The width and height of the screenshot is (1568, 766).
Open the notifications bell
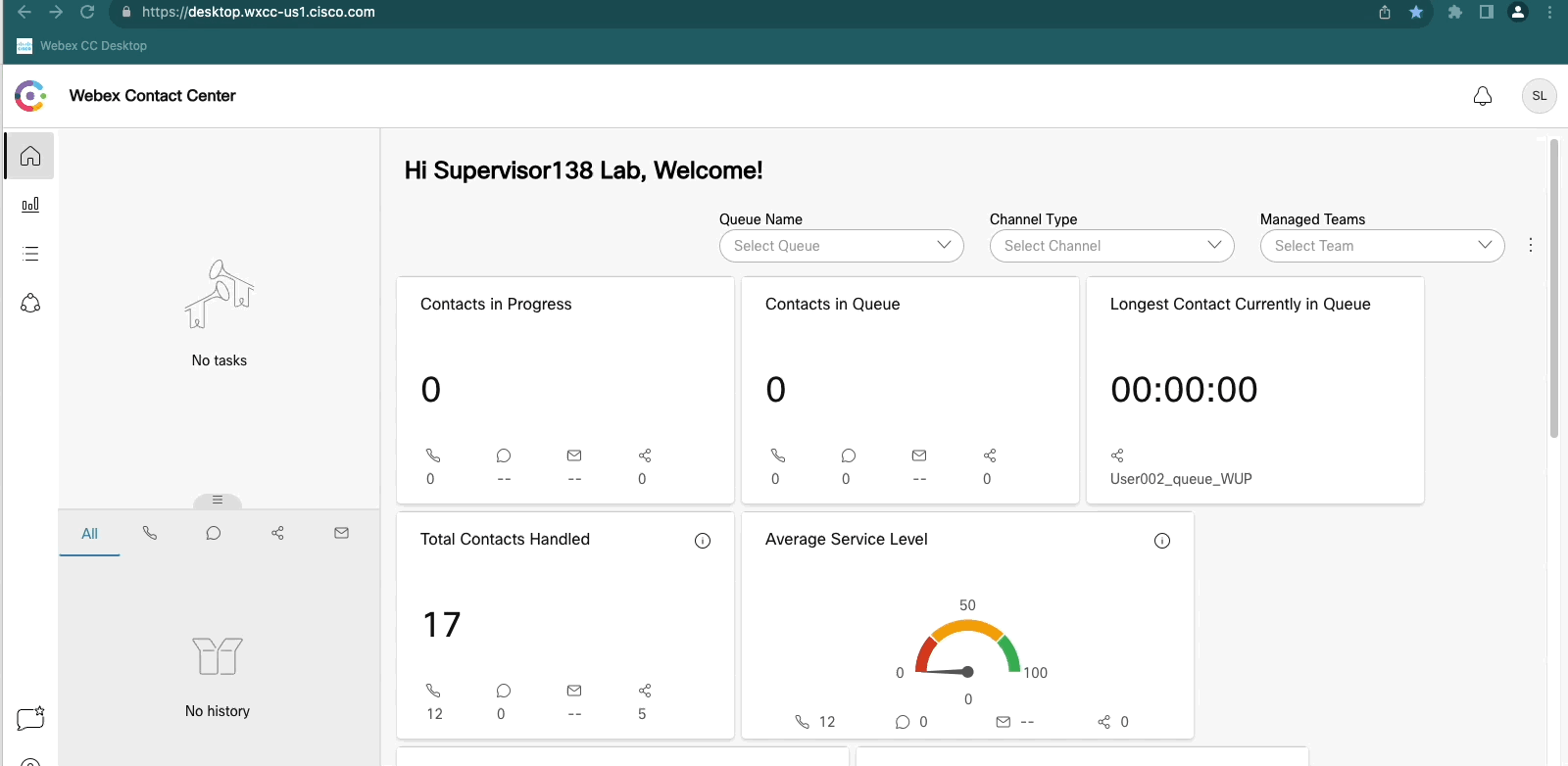click(x=1483, y=96)
